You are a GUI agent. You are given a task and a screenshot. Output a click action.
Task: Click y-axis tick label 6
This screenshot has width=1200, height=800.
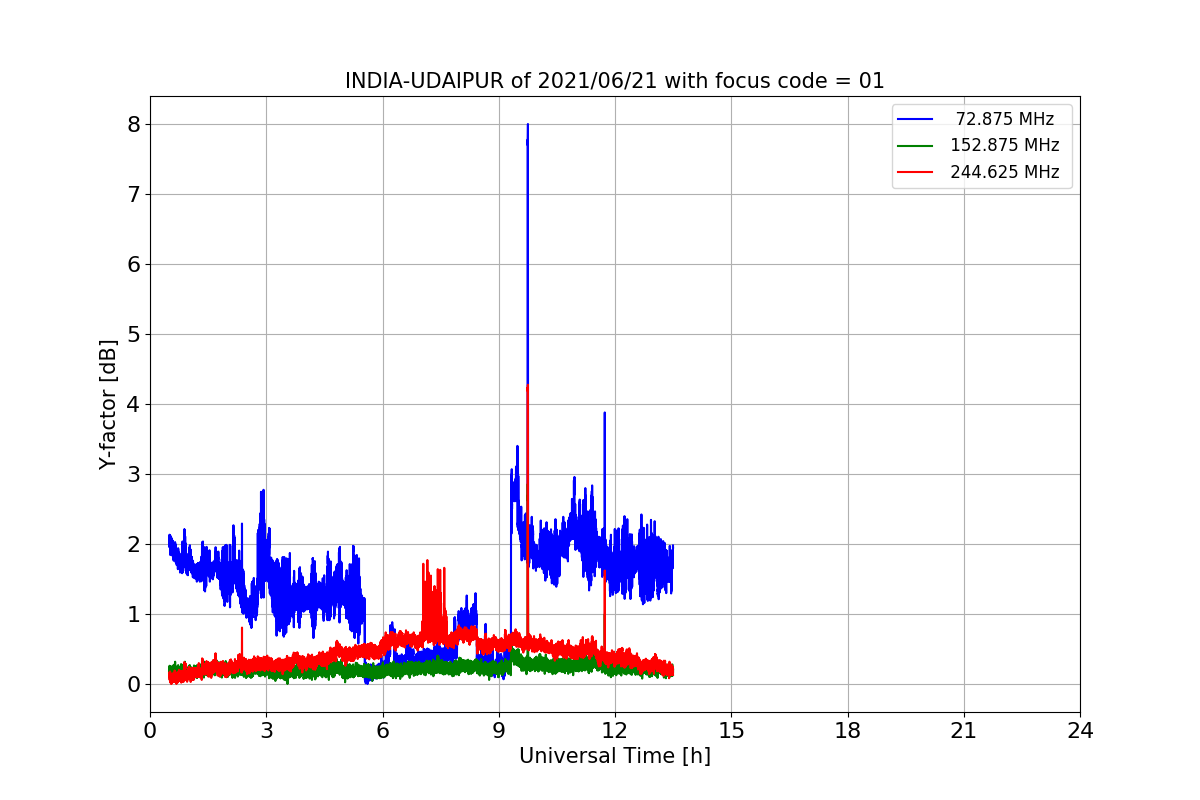(133, 264)
